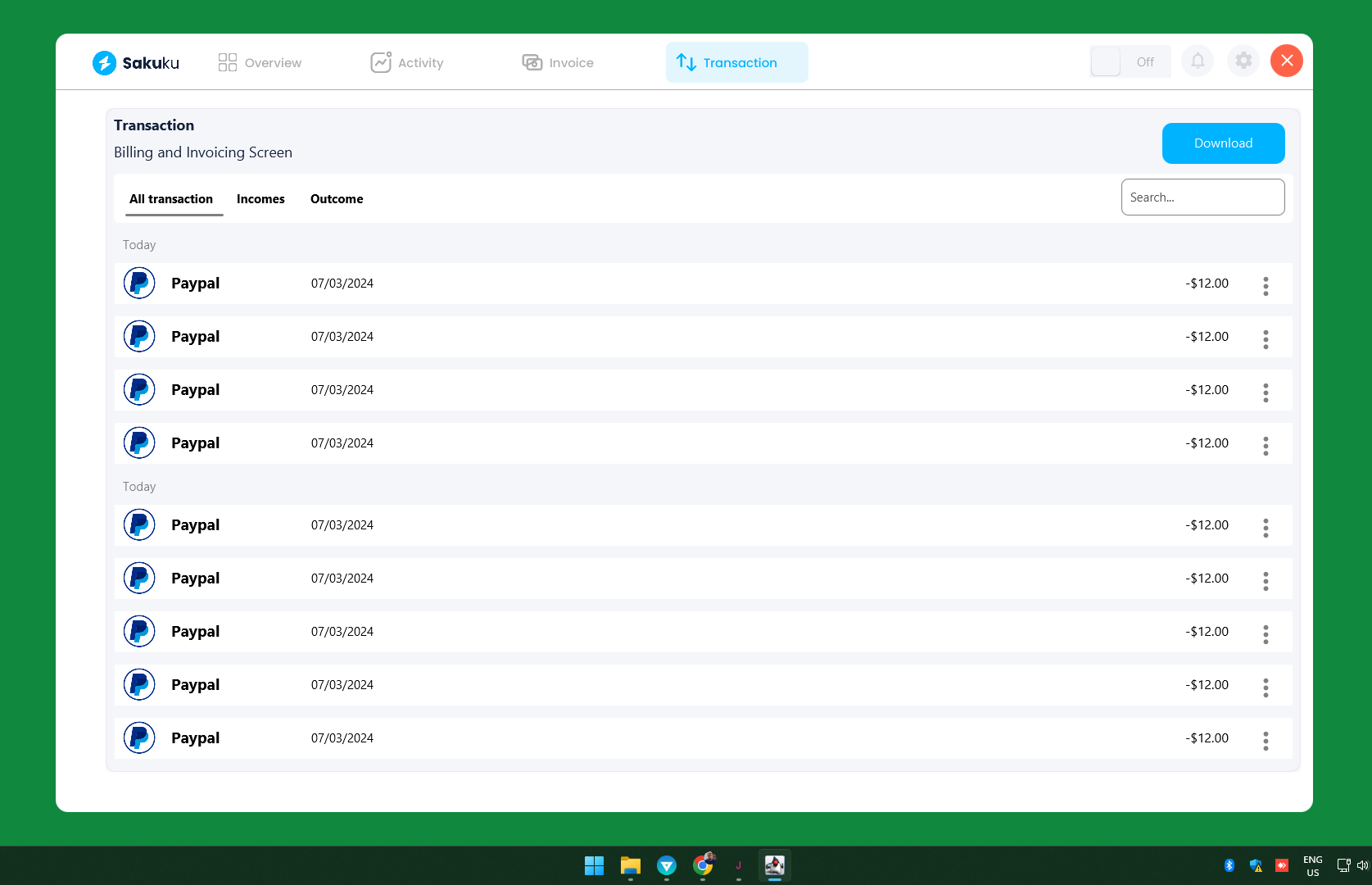Open the Invoice section icon

(x=532, y=61)
